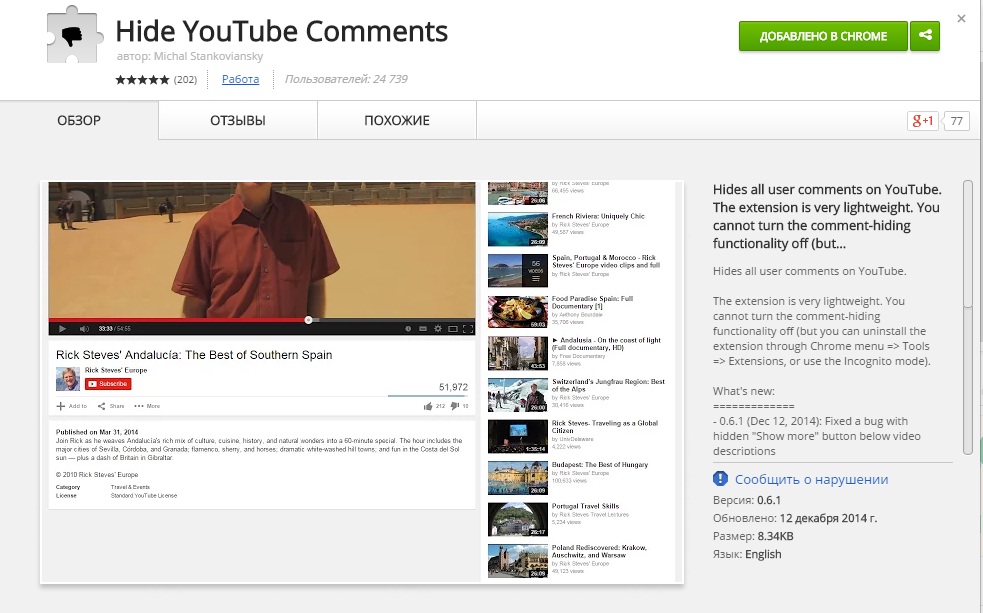Toggle the thumbs down dislike button
The height and width of the screenshot is (613, 983).
pos(457,404)
